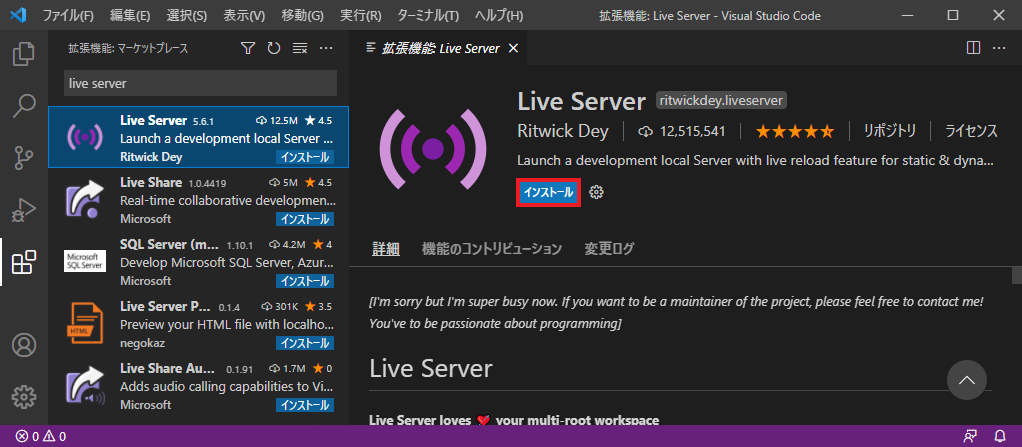The width and height of the screenshot is (1022, 447).
Task: Clear extensions search results icon
Action: click(300, 48)
